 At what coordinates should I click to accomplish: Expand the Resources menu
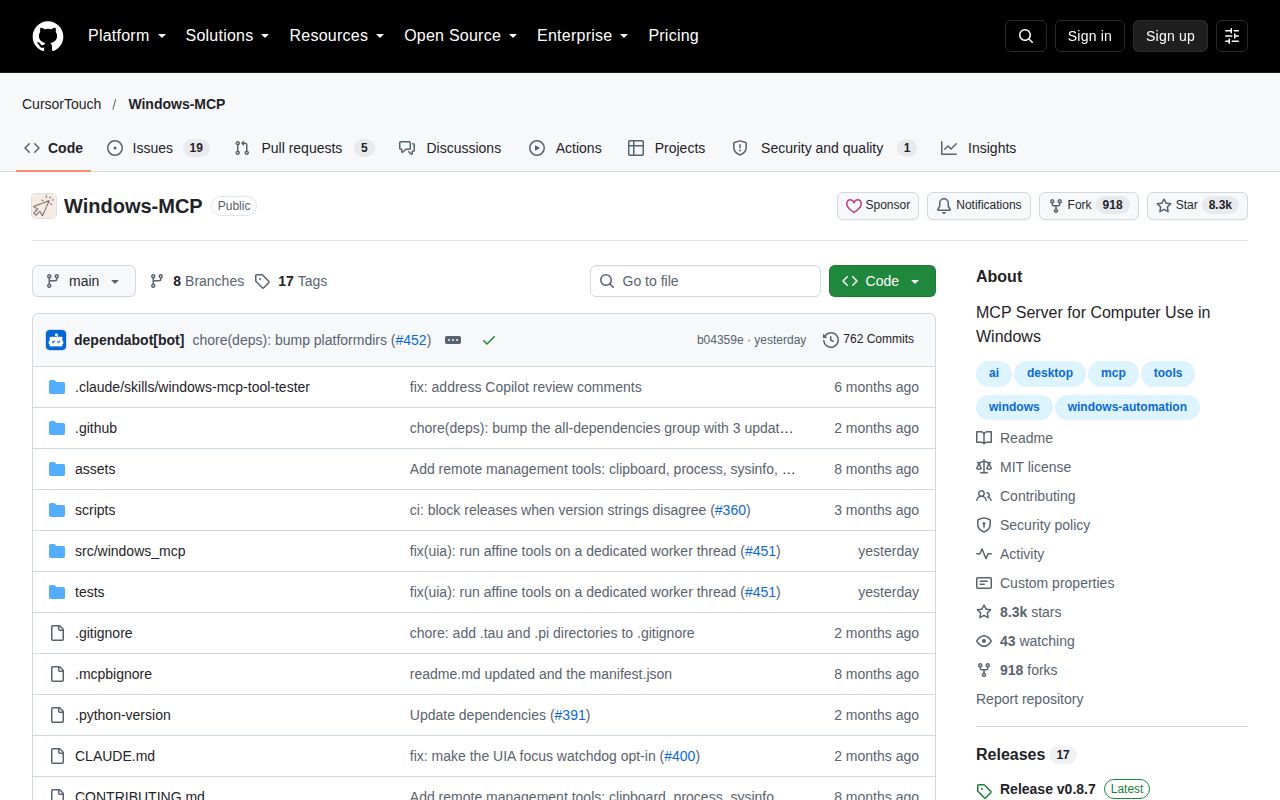click(x=337, y=36)
